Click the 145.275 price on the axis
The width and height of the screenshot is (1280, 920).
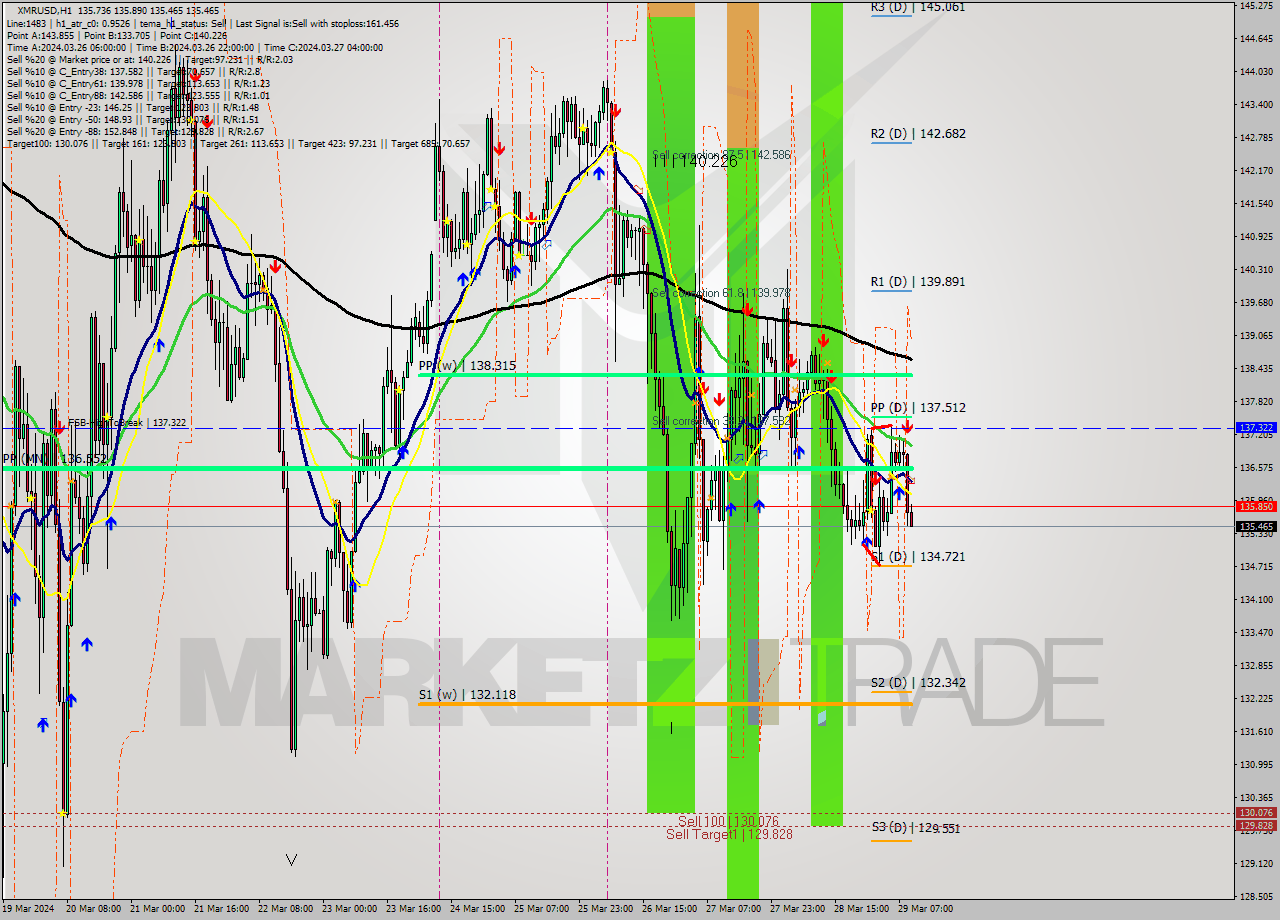[x=1255, y=6]
